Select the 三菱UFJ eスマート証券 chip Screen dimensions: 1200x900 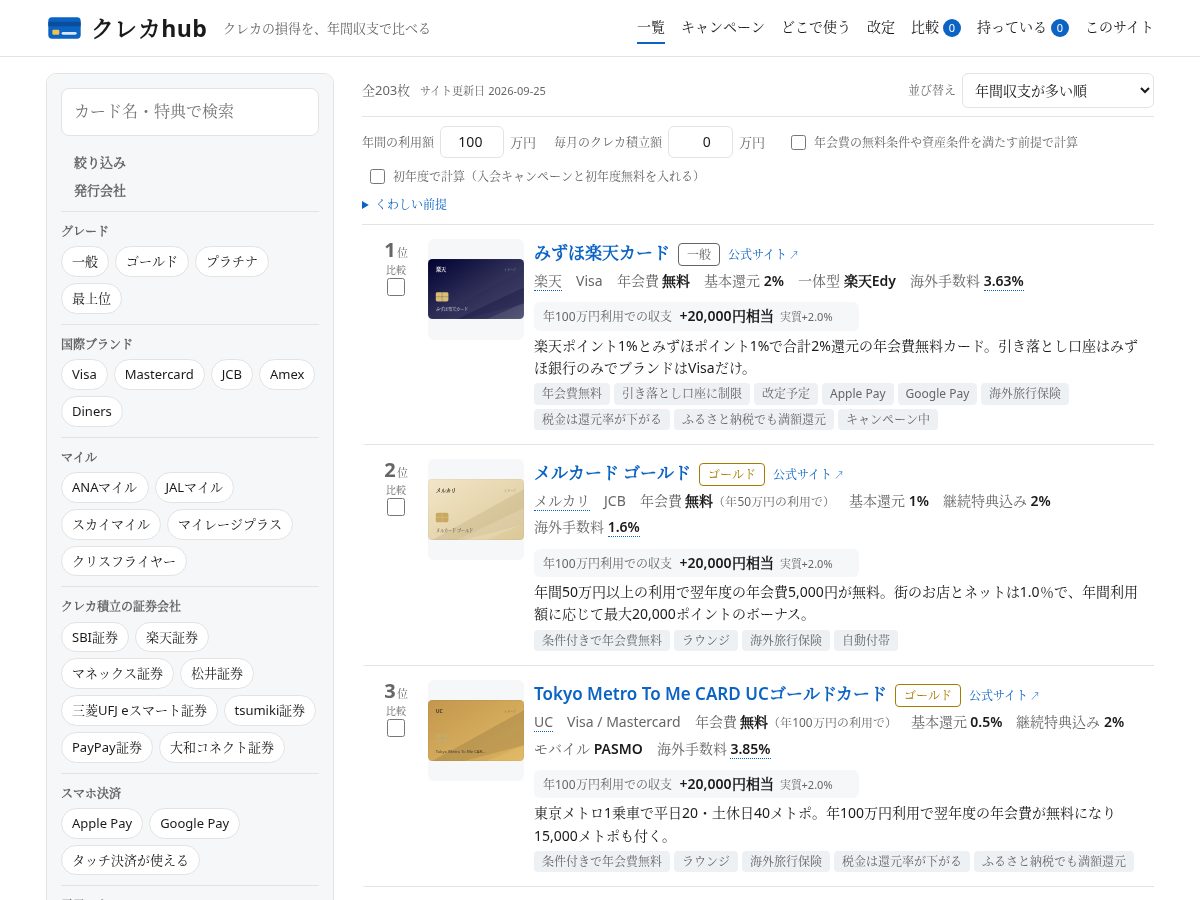click(140, 710)
